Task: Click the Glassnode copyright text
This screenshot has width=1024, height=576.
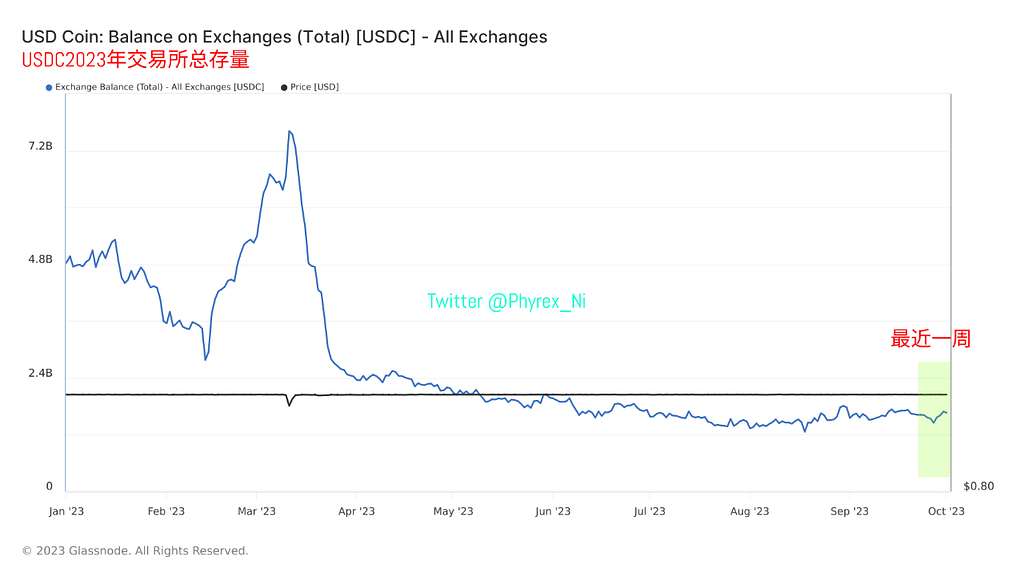Action: (x=135, y=551)
